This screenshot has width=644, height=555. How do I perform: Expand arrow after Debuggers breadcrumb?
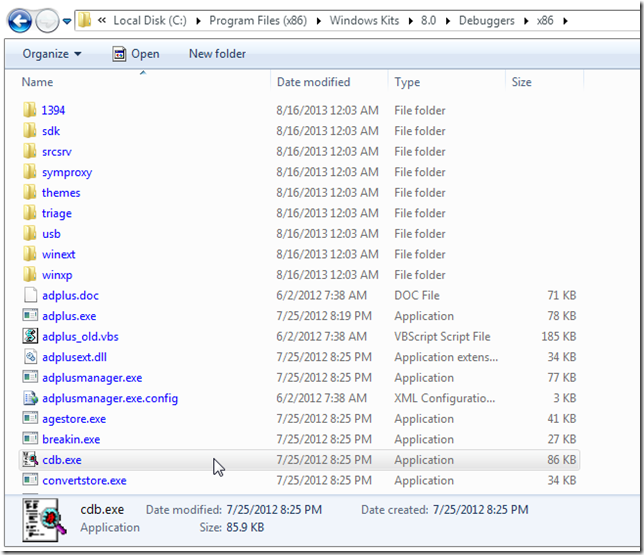pyautogui.click(x=526, y=21)
